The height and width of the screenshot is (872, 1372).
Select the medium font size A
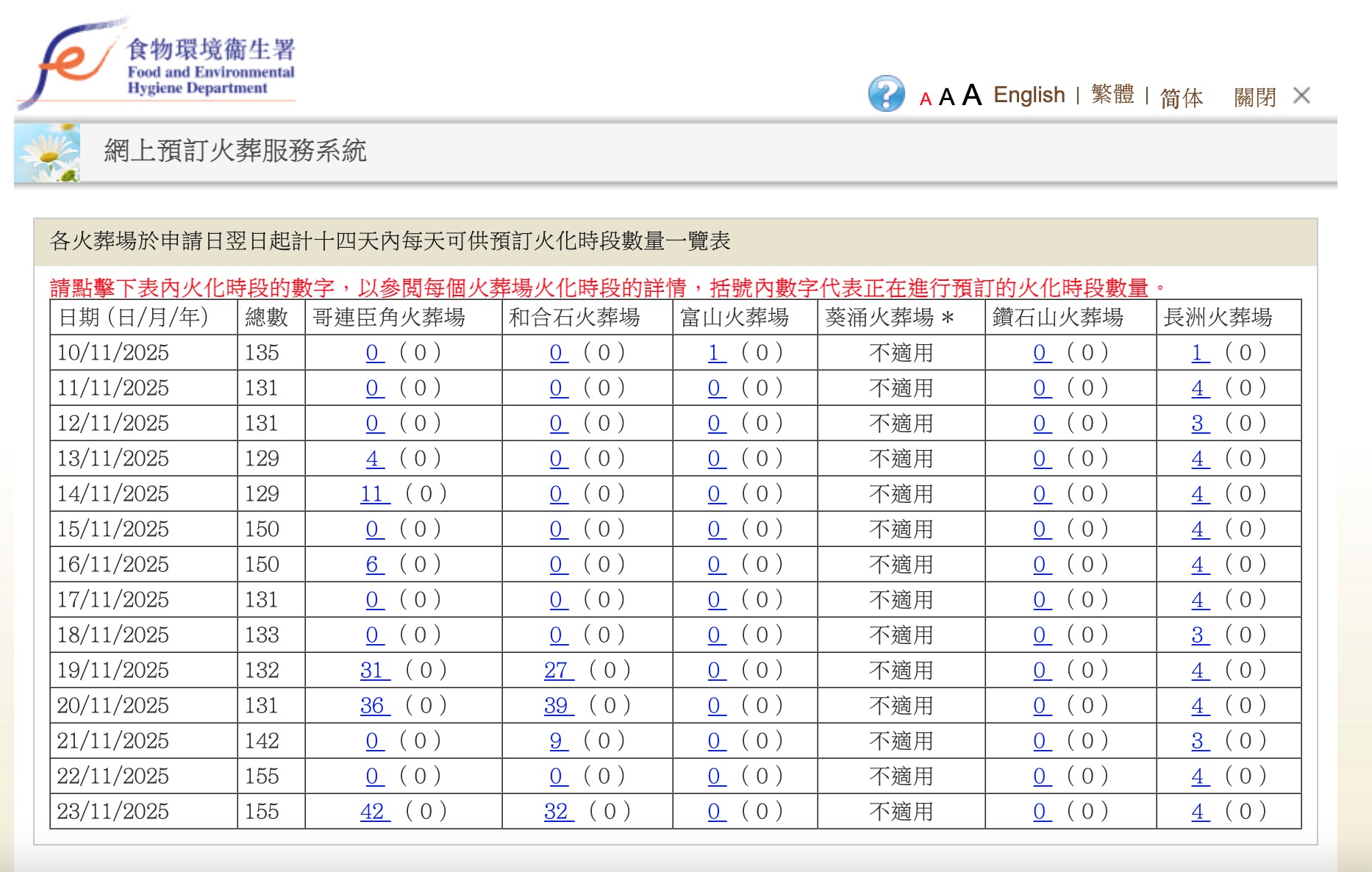[947, 96]
